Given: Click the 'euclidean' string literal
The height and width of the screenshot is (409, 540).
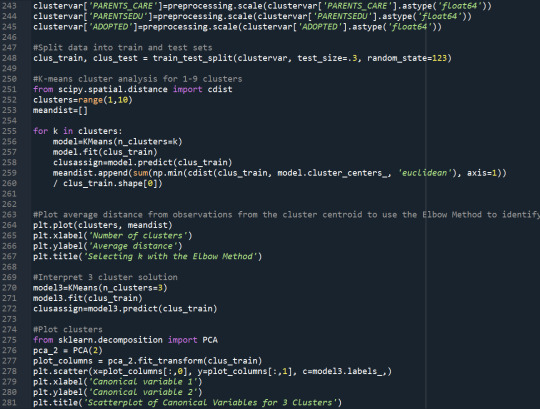Looking at the screenshot, I should [x=424, y=173].
